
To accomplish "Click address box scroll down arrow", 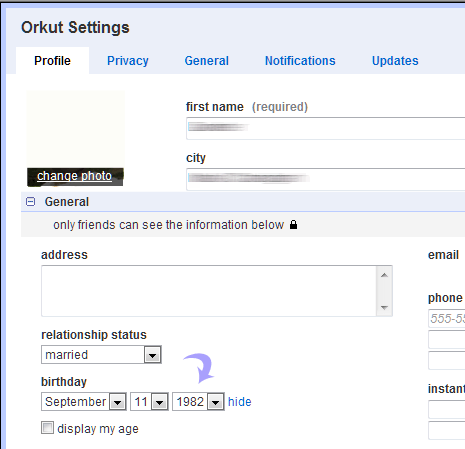I will (384, 307).
